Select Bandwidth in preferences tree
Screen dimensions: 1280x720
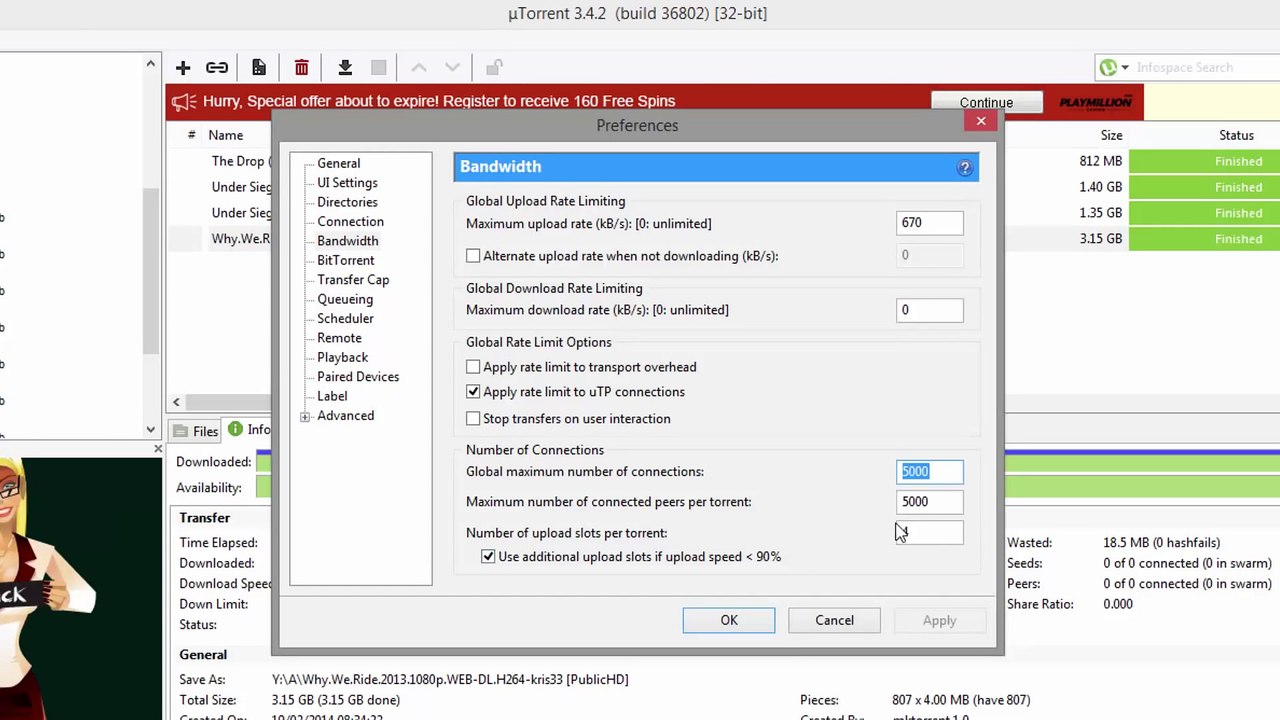tap(347, 241)
